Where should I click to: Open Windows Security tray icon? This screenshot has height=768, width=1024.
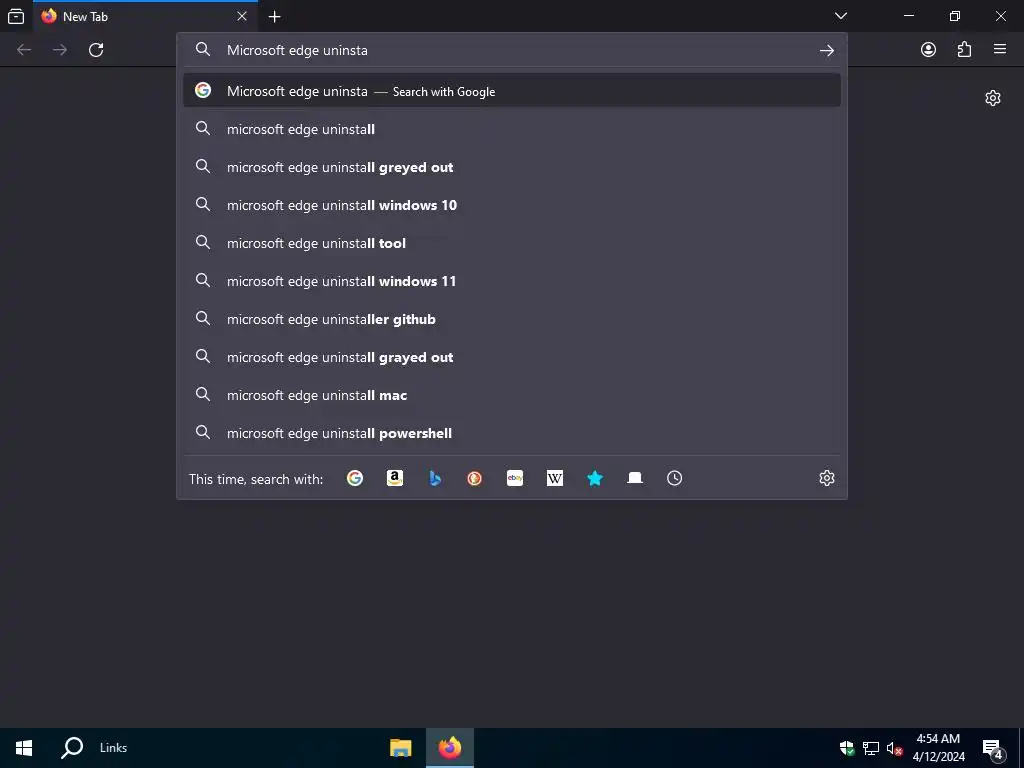(x=847, y=748)
